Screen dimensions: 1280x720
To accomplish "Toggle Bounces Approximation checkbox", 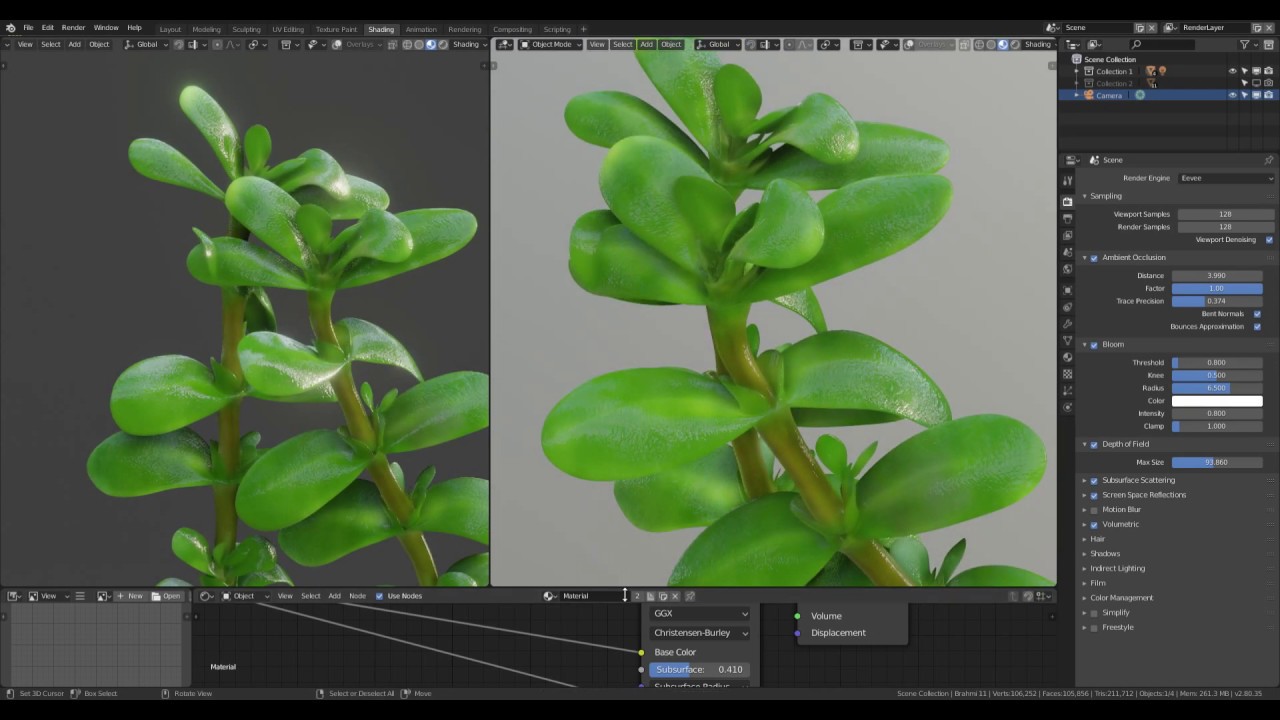I will 1257,327.
